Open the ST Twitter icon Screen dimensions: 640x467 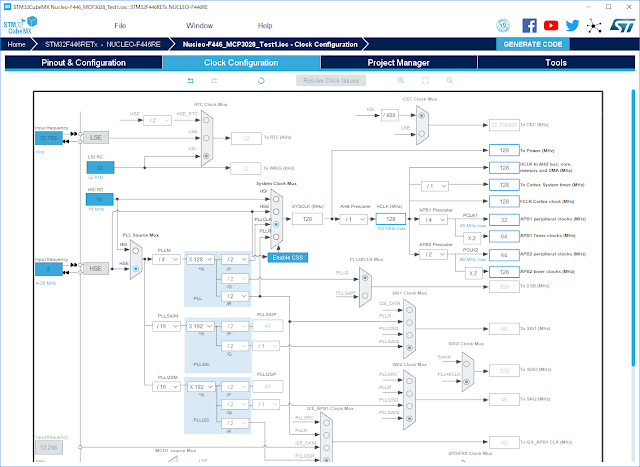tap(572, 26)
